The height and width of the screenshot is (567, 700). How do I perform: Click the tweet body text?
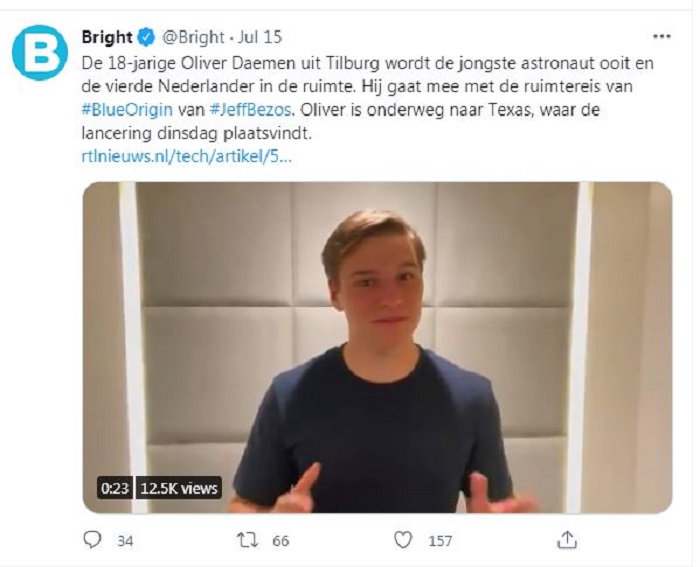click(340, 86)
